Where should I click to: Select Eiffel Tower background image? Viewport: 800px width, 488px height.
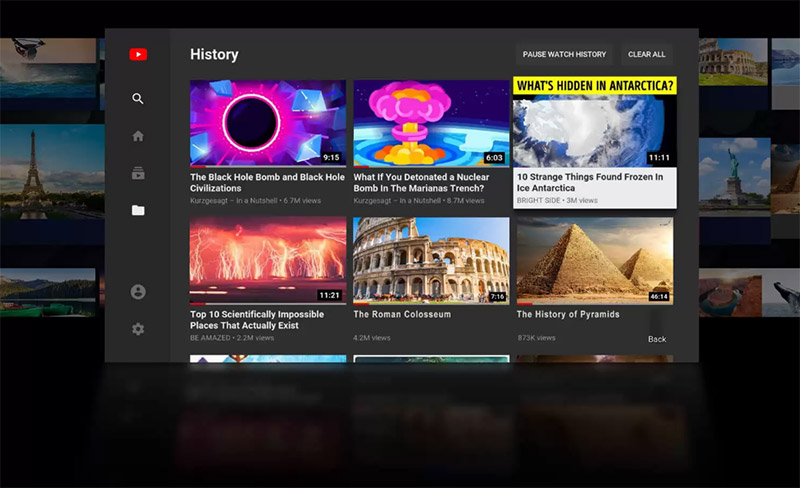[x=52, y=171]
